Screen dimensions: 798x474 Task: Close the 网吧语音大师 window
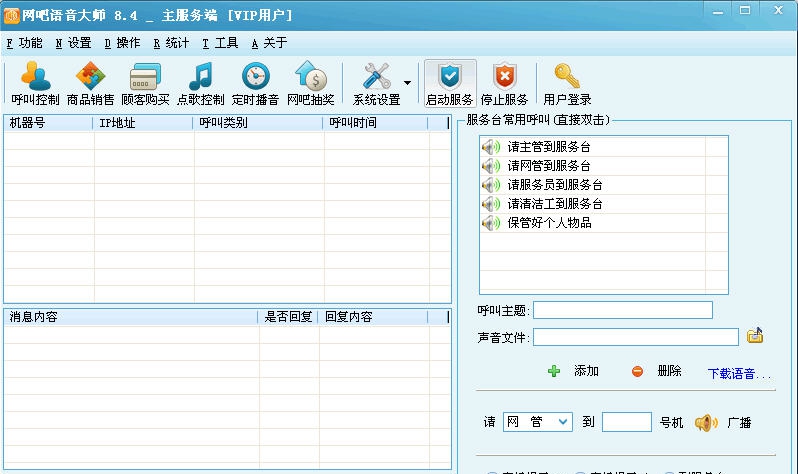point(778,10)
